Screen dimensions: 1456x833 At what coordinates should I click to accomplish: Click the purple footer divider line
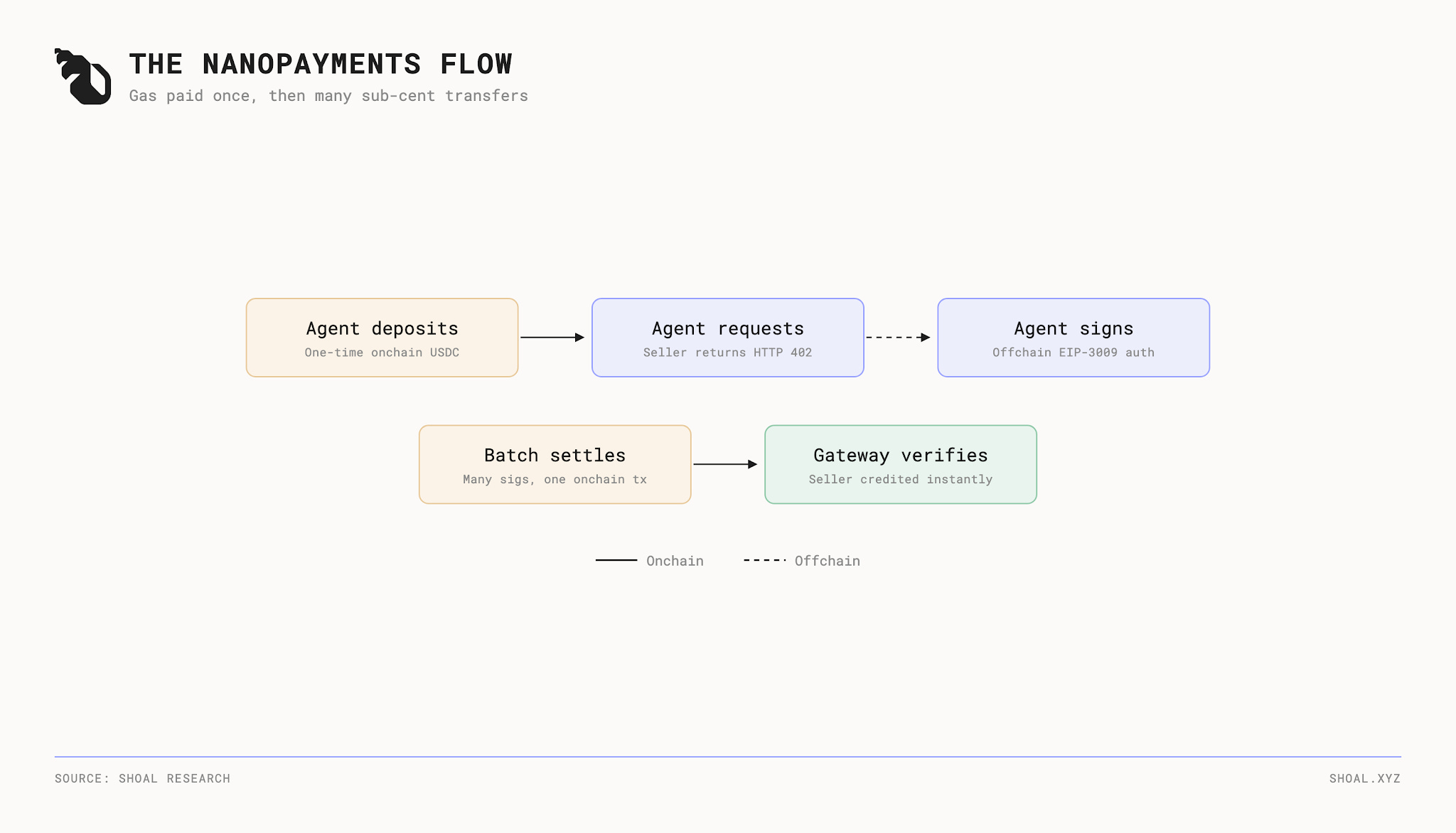[728, 756]
